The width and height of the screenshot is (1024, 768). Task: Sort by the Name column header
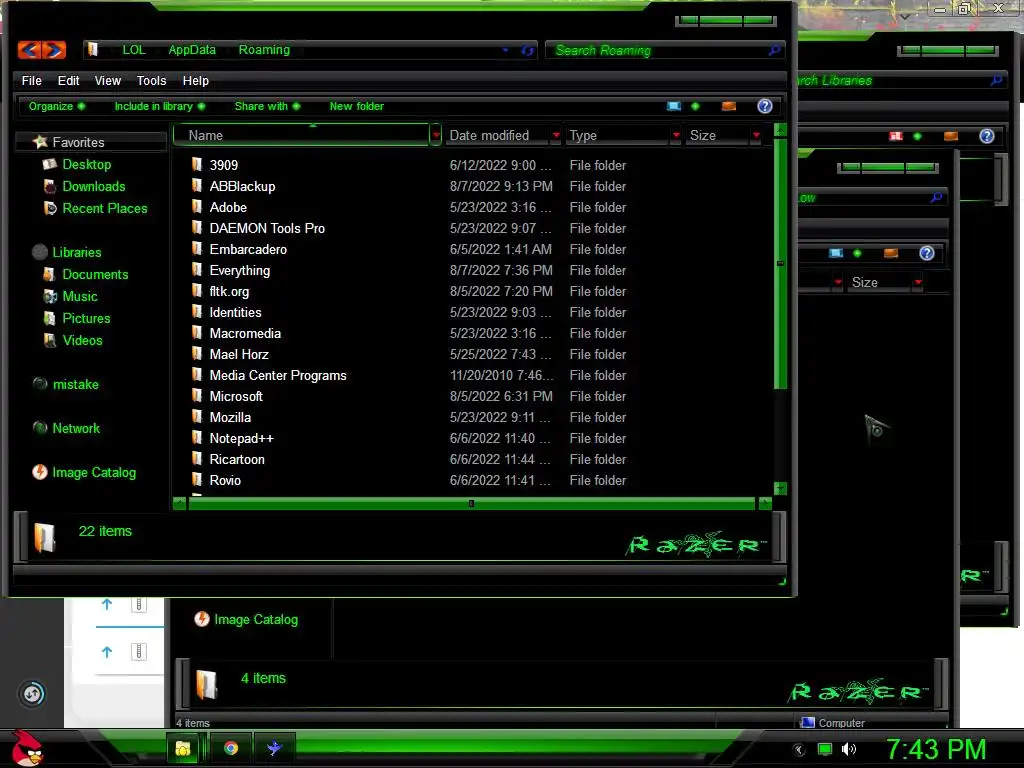point(302,135)
